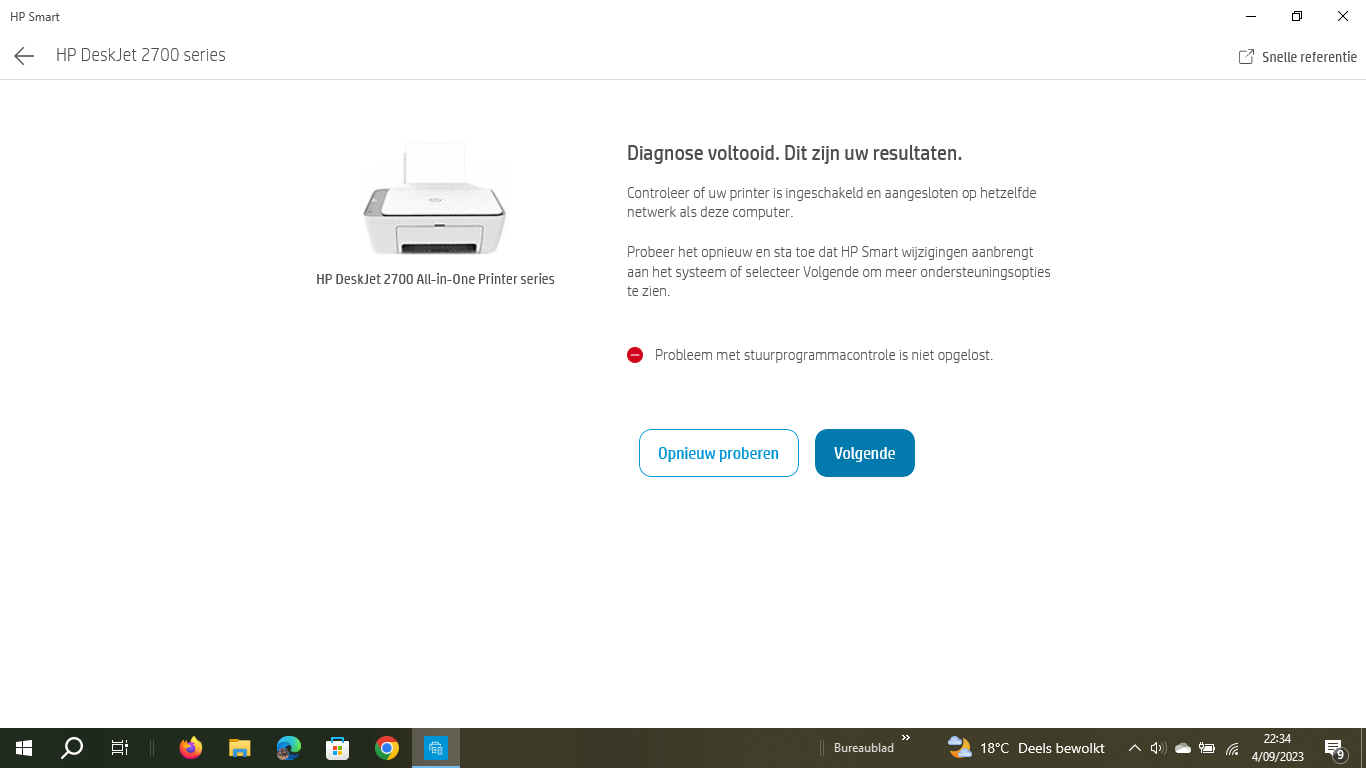Click the HP DeskJet printer image
This screenshot has height=768, width=1366.
coord(435,199)
